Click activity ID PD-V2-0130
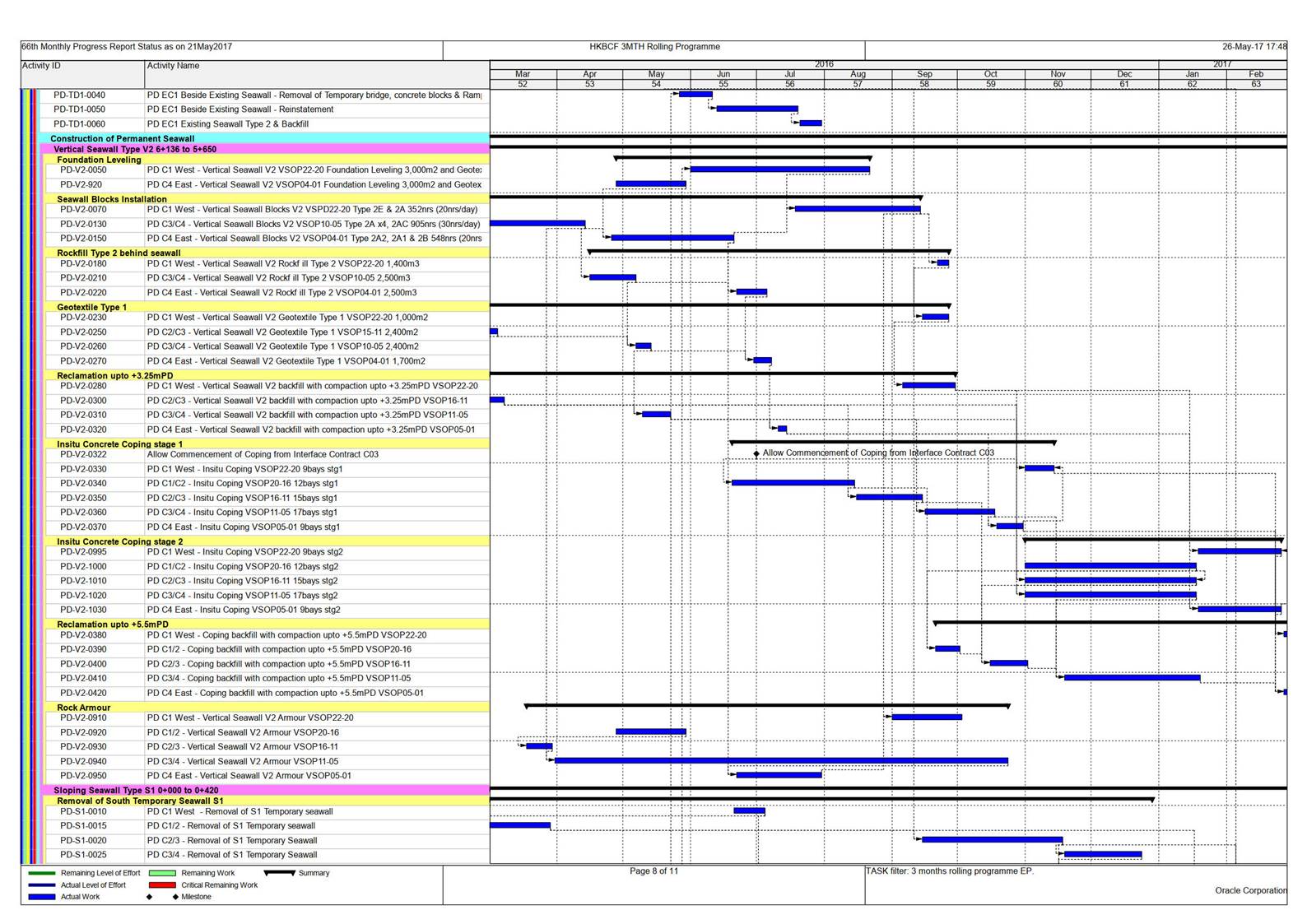 [83, 224]
